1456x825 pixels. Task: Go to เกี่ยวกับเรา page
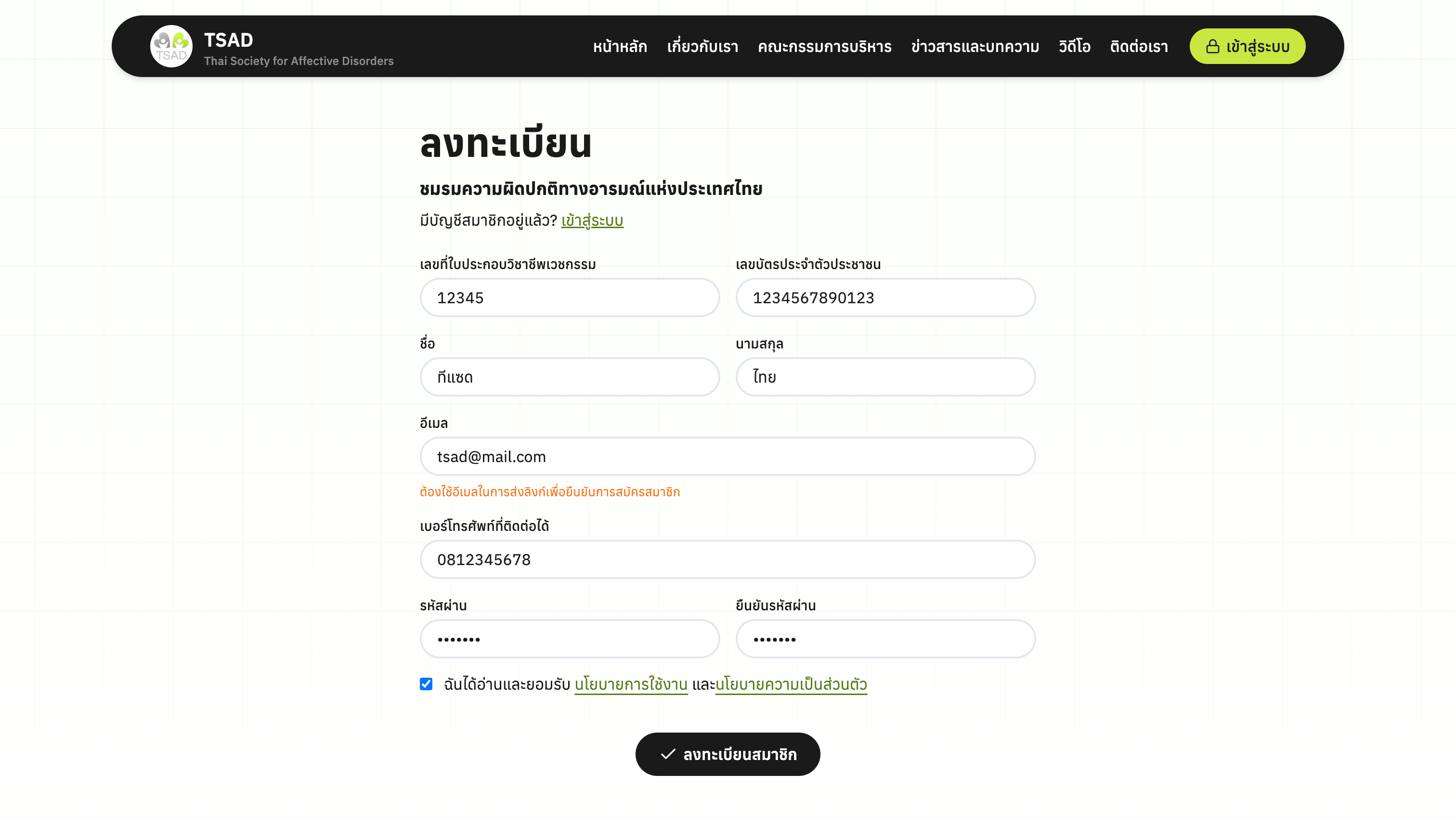[702, 47]
